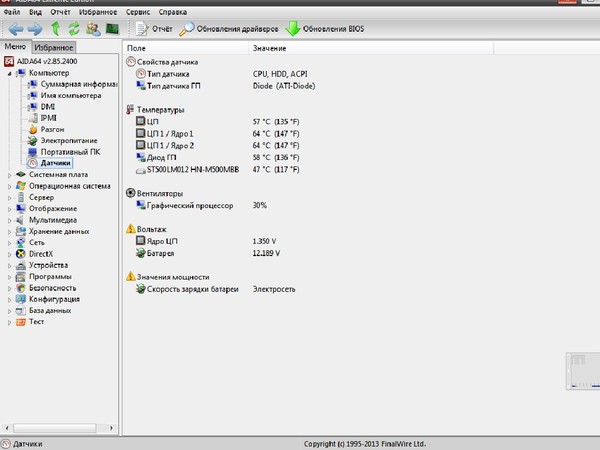Select the Графический процессор fan row
The image size is (600, 450).
coord(202,205)
